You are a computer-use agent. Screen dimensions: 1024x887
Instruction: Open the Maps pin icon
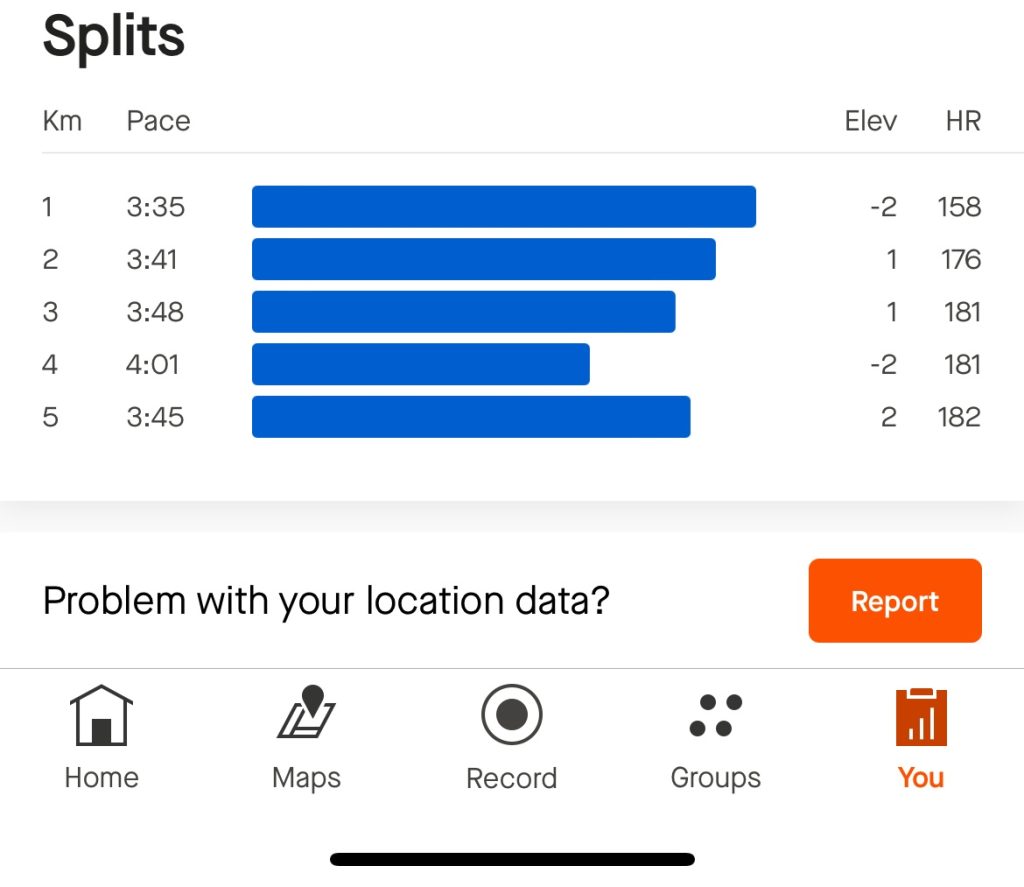pyautogui.click(x=307, y=714)
